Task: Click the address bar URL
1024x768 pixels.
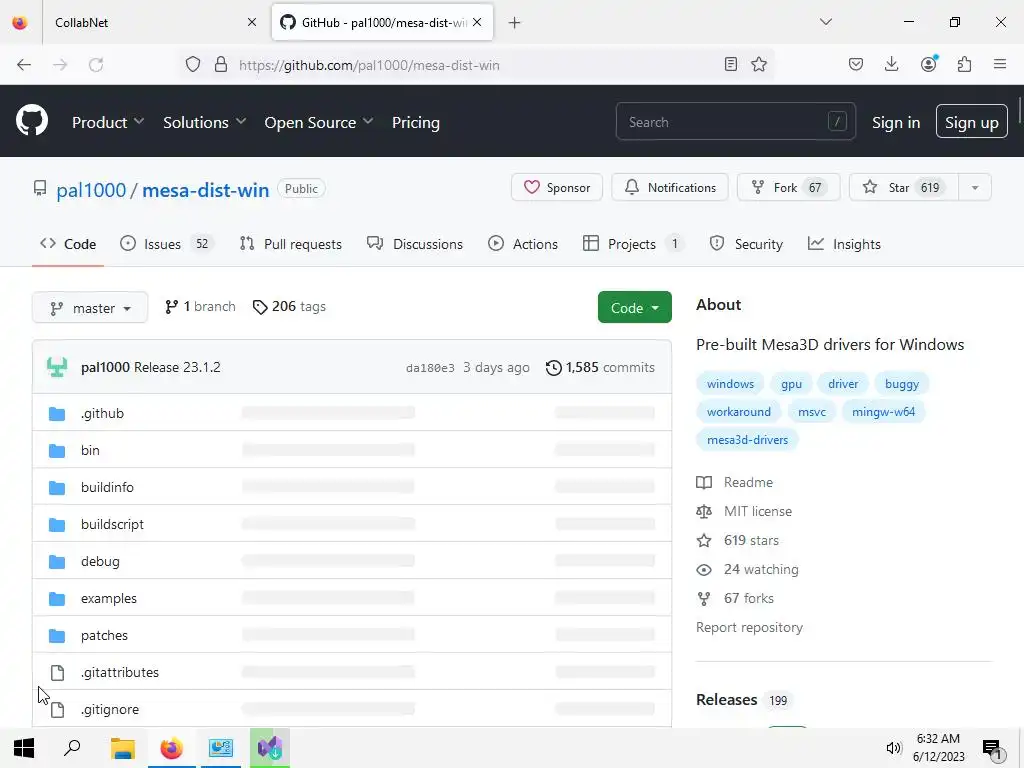Action: click(x=369, y=65)
